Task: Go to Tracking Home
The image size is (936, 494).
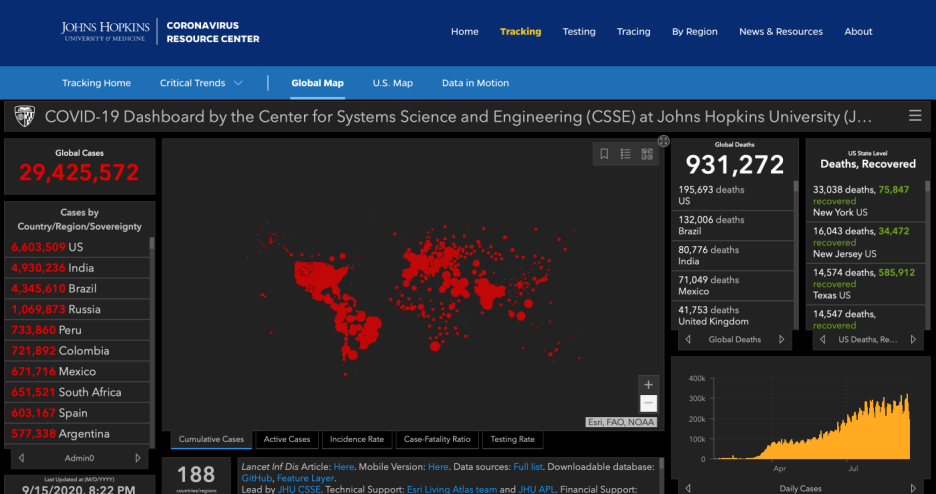Action: point(96,83)
